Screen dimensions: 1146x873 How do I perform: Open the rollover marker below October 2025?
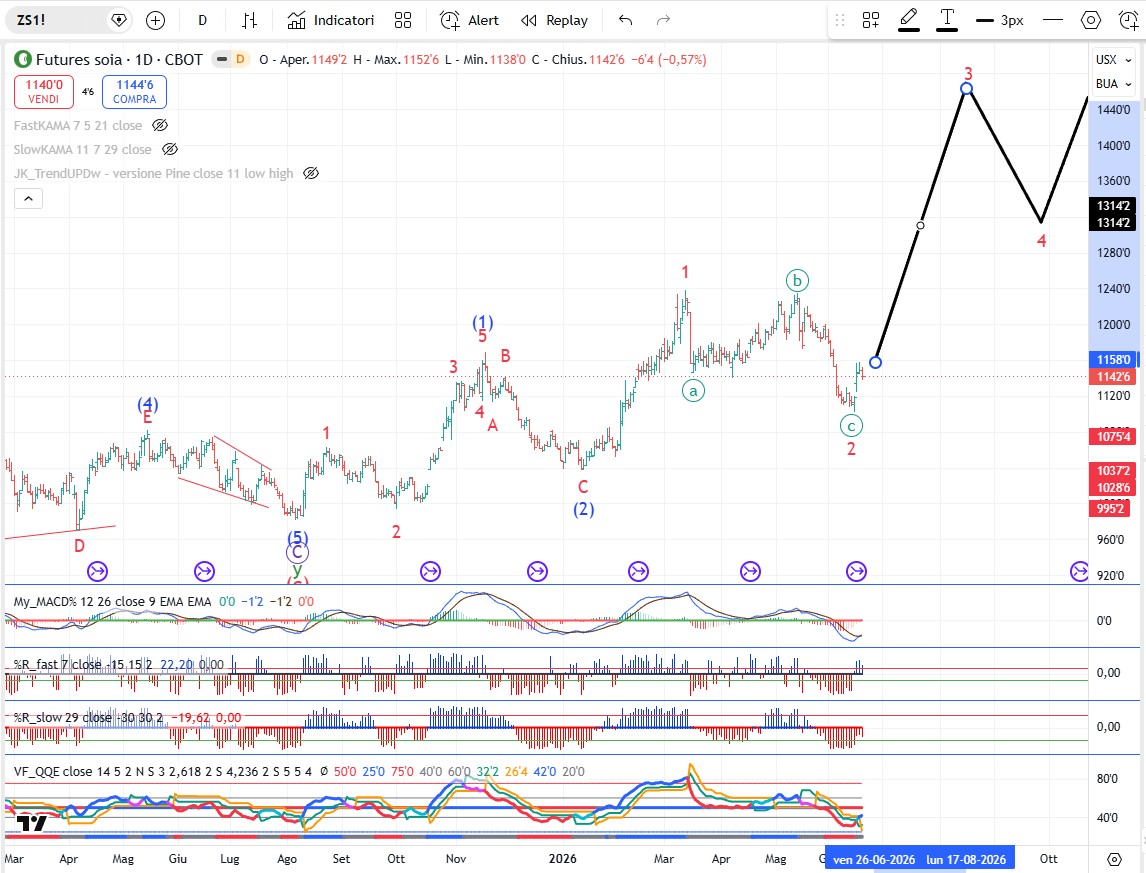coord(430,571)
